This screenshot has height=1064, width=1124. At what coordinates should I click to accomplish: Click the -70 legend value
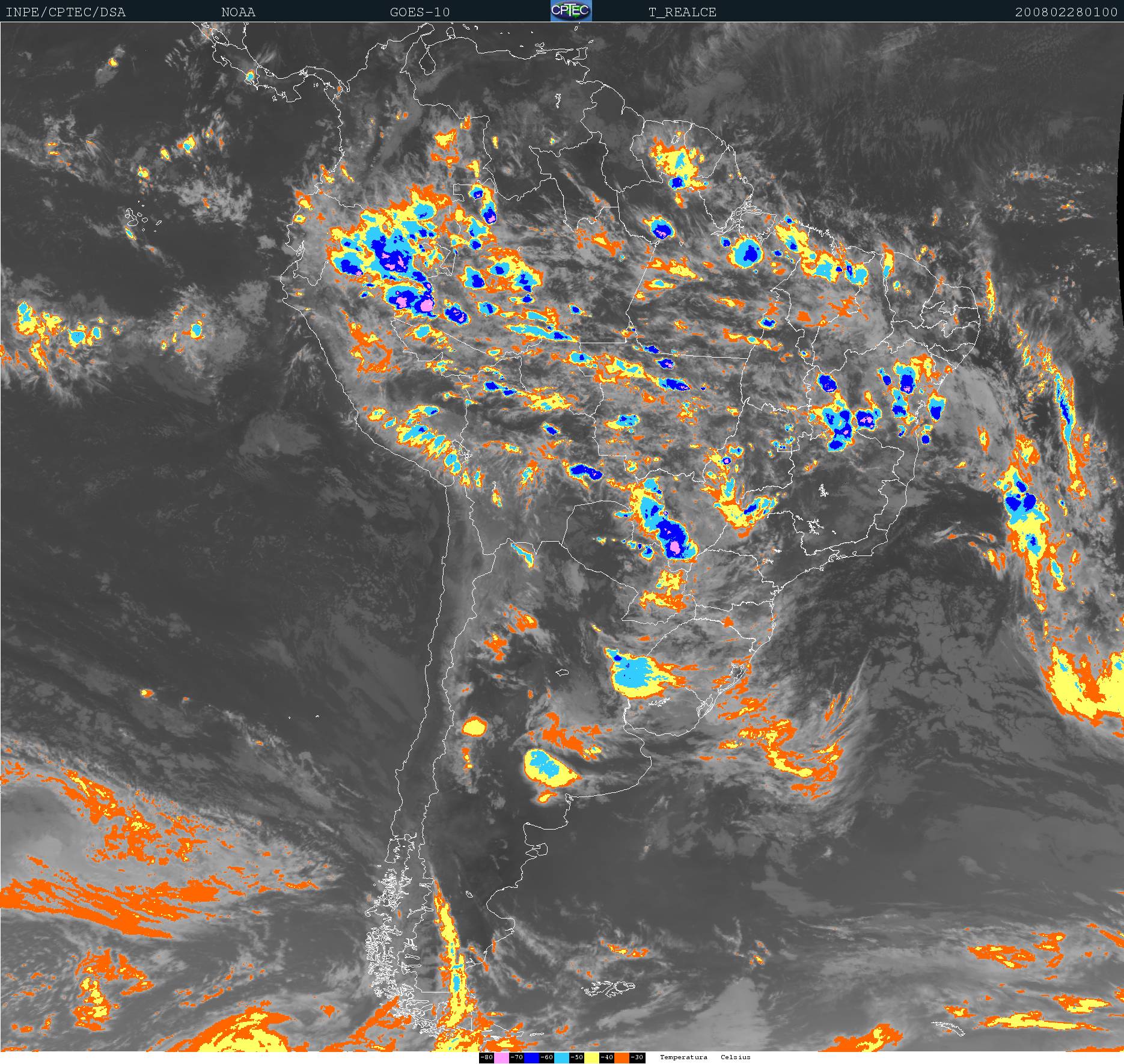[516, 1057]
